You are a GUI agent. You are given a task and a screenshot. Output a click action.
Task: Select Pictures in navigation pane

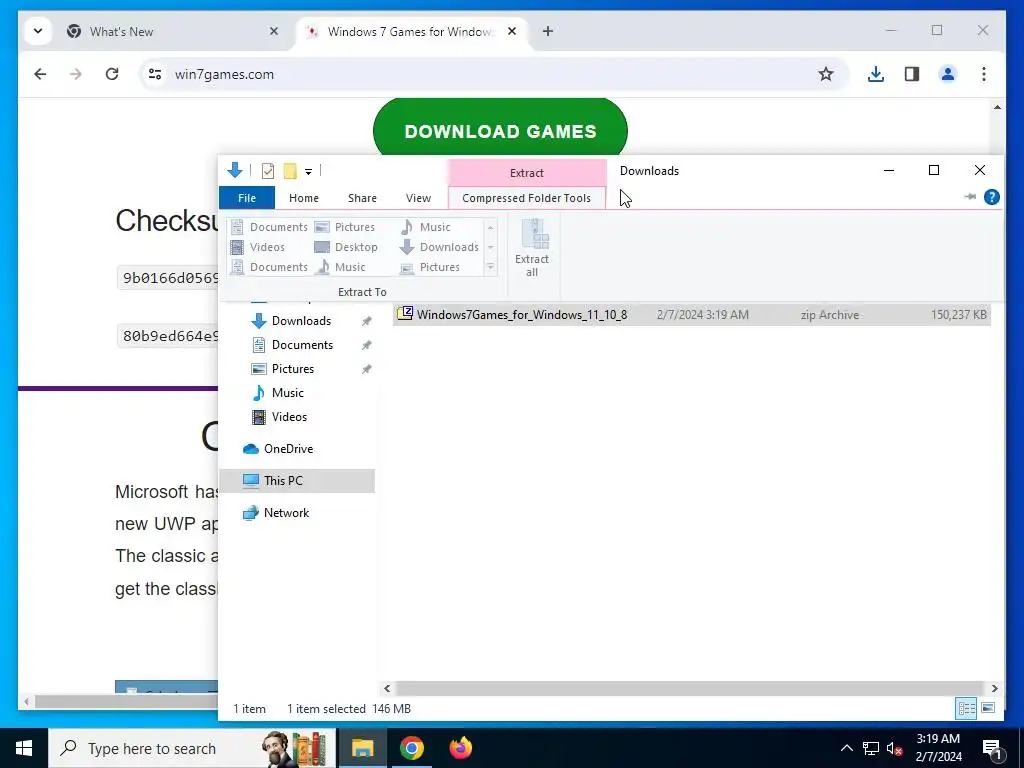[x=293, y=369]
